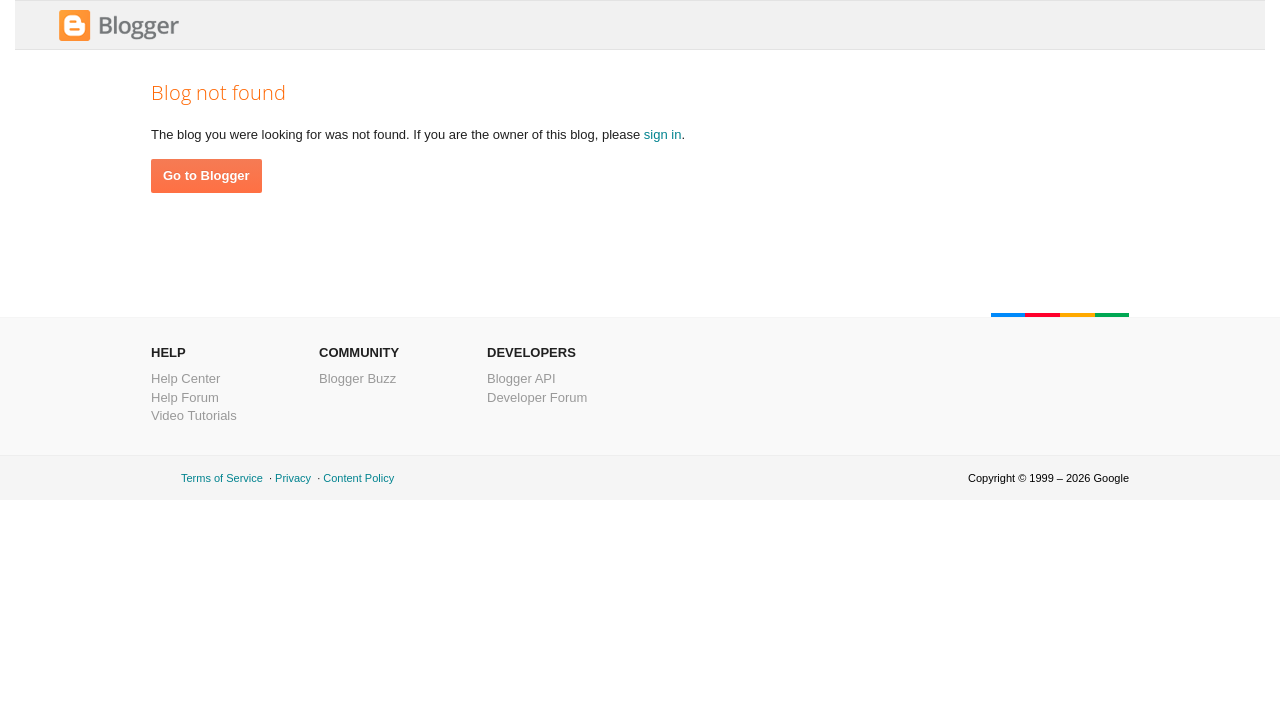Click the blue segment of color bar

click(x=1008, y=315)
